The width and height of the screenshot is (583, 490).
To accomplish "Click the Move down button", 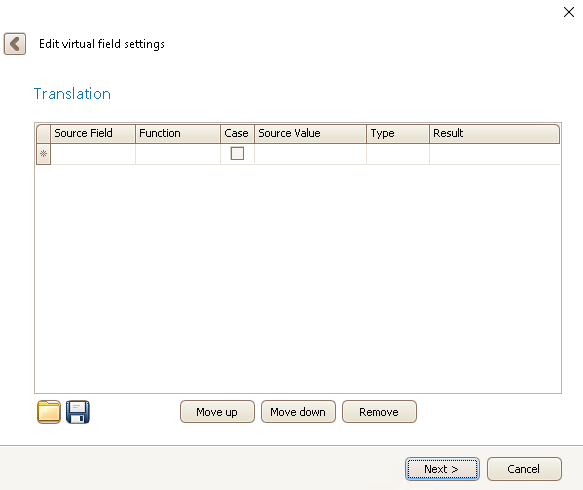I will click(x=298, y=412).
